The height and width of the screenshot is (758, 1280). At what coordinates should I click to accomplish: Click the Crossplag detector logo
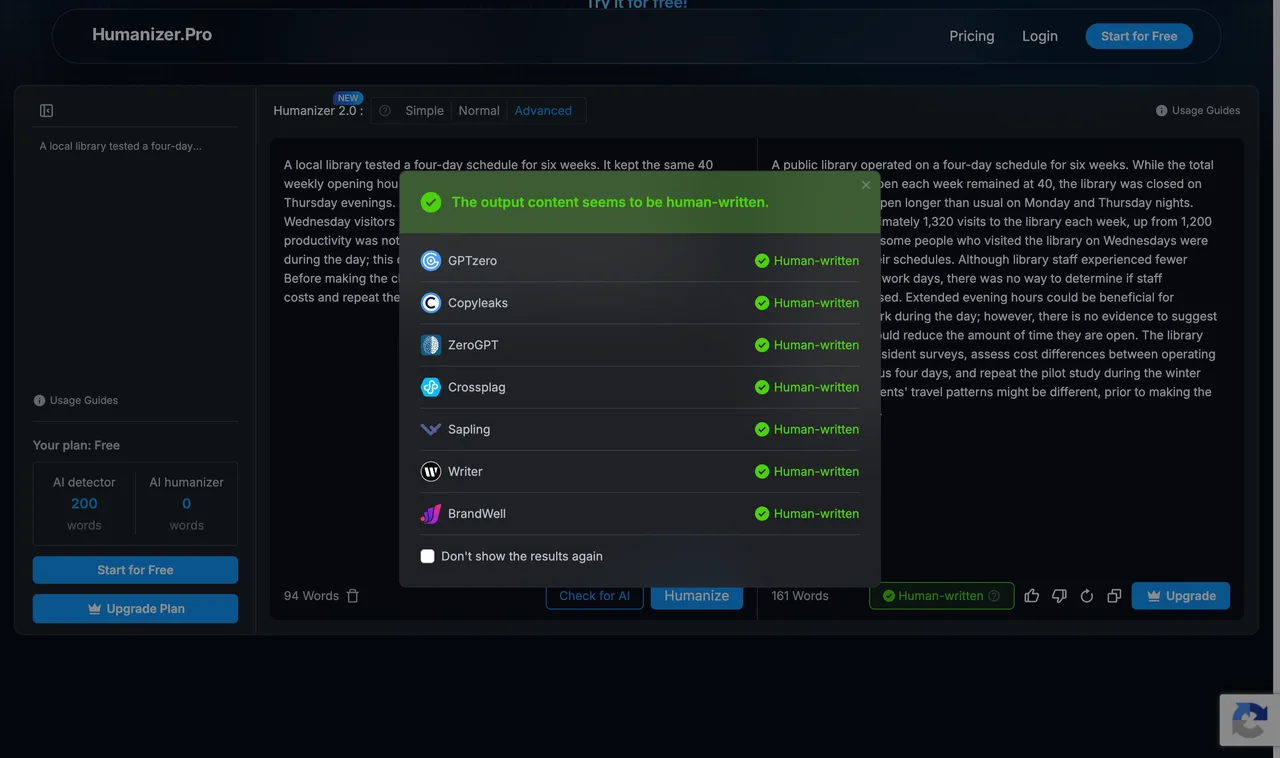pyautogui.click(x=431, y=387)
